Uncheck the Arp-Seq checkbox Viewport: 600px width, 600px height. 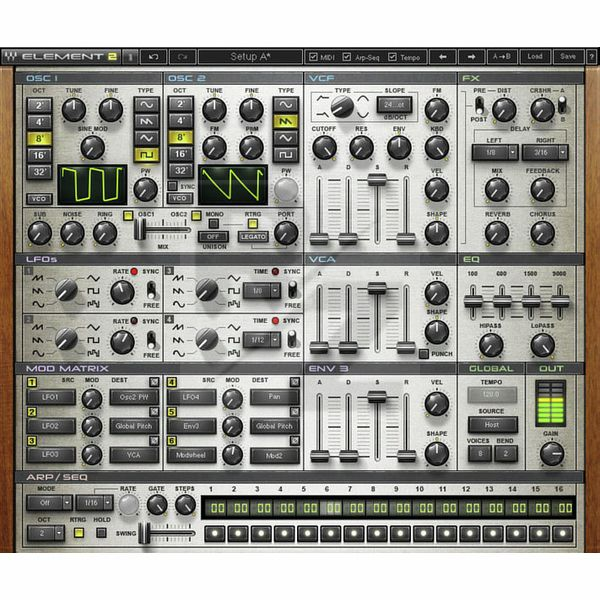pyautogui.click(x=351, y=56)
